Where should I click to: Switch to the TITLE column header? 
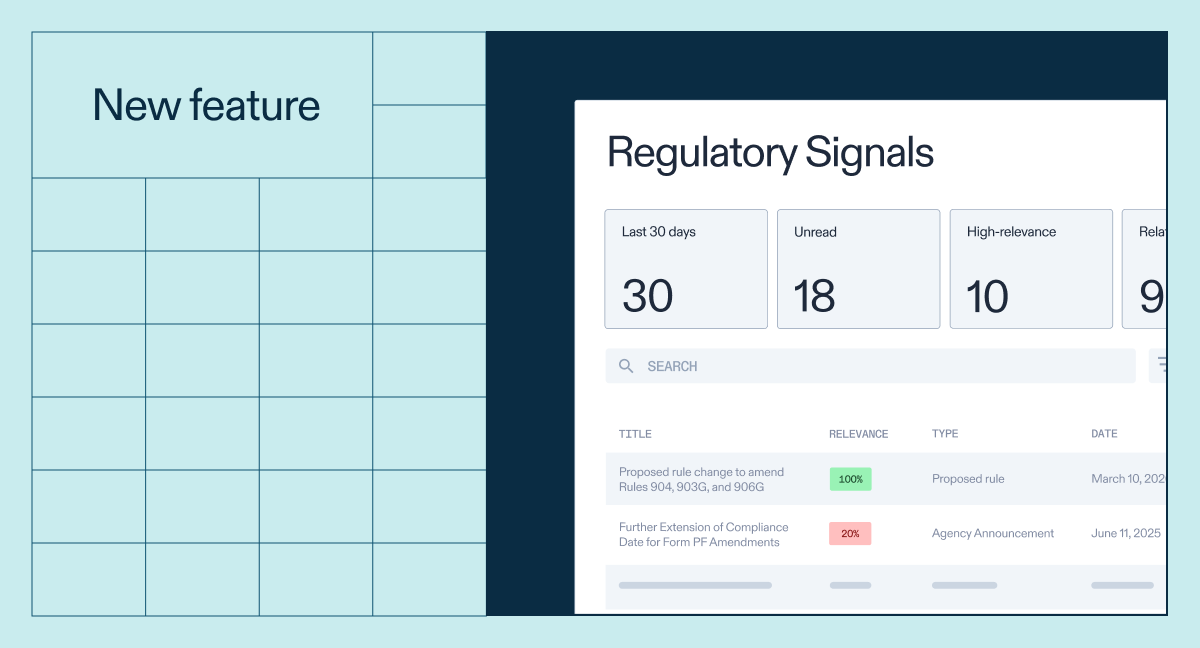634,433
